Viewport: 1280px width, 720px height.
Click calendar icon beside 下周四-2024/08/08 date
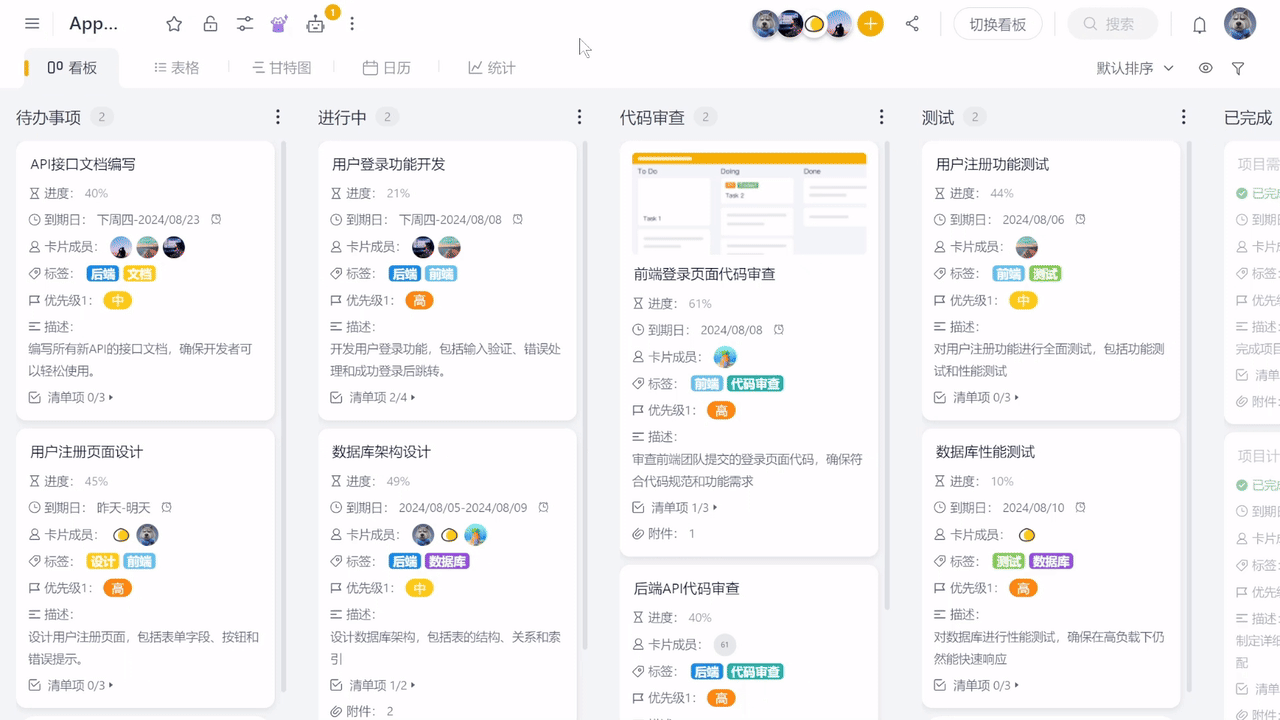(517, 219)
